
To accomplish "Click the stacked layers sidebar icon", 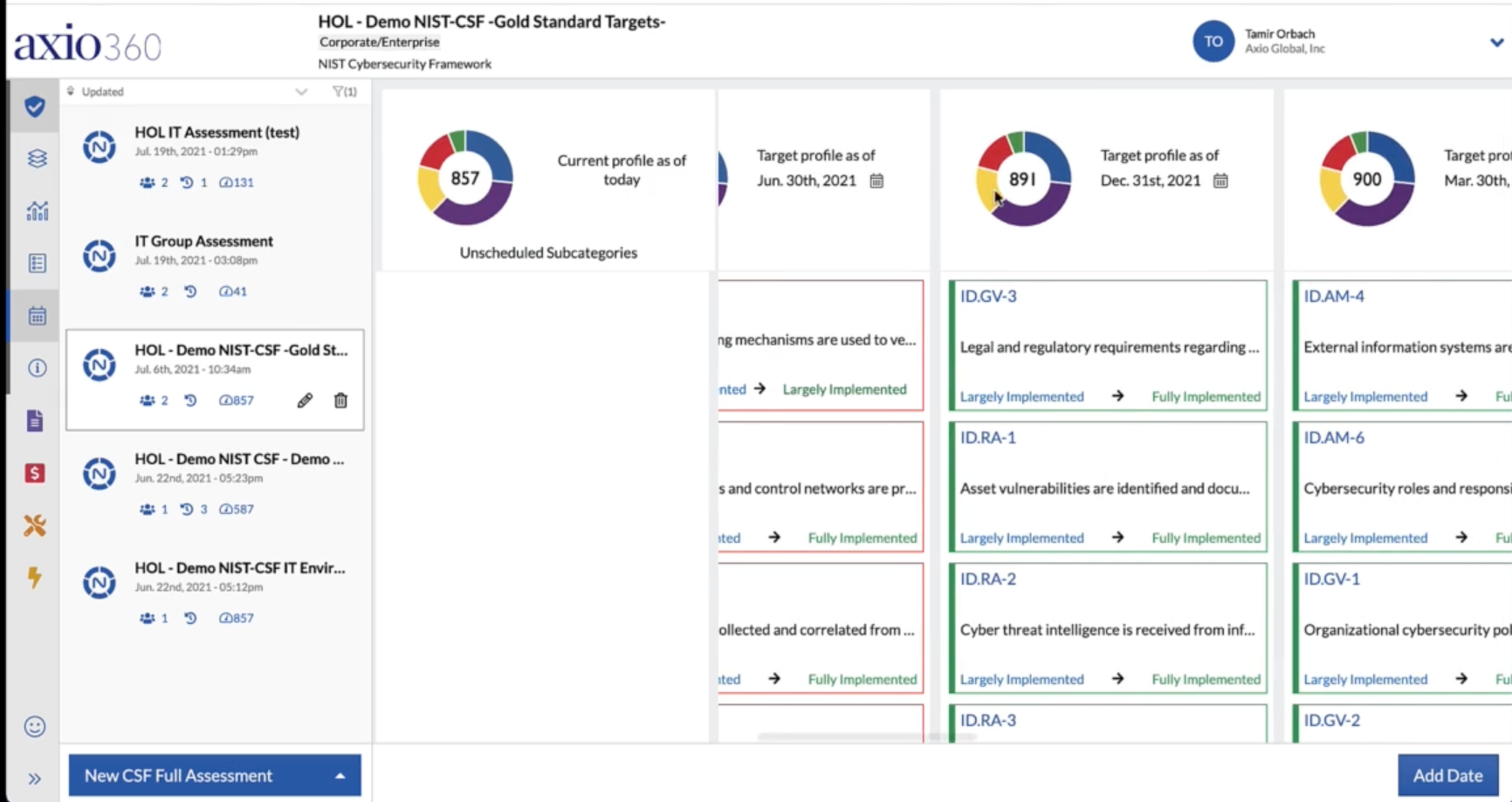I will (x=37, y=159).
